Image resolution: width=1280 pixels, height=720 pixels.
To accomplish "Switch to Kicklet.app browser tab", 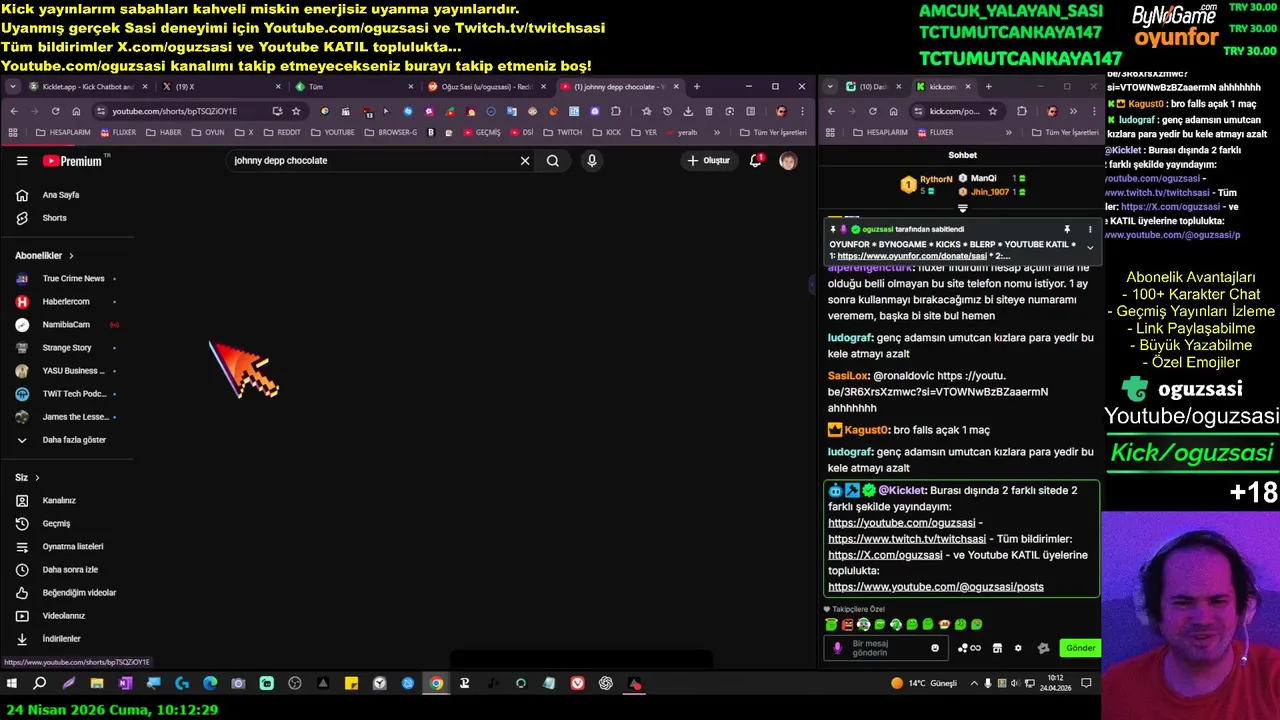I will pyautogui.click(x=87, y=87).
